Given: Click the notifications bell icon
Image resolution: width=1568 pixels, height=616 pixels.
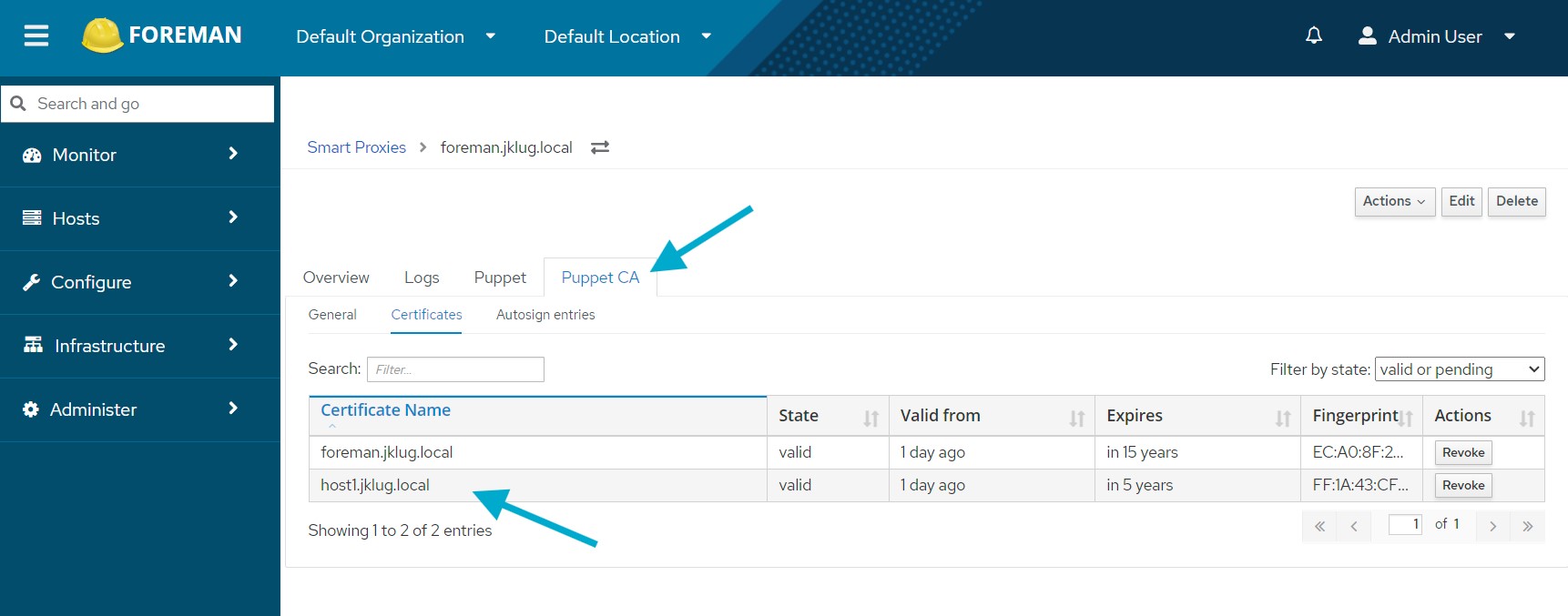Looking at the screenshot, I should [1313, 35].
